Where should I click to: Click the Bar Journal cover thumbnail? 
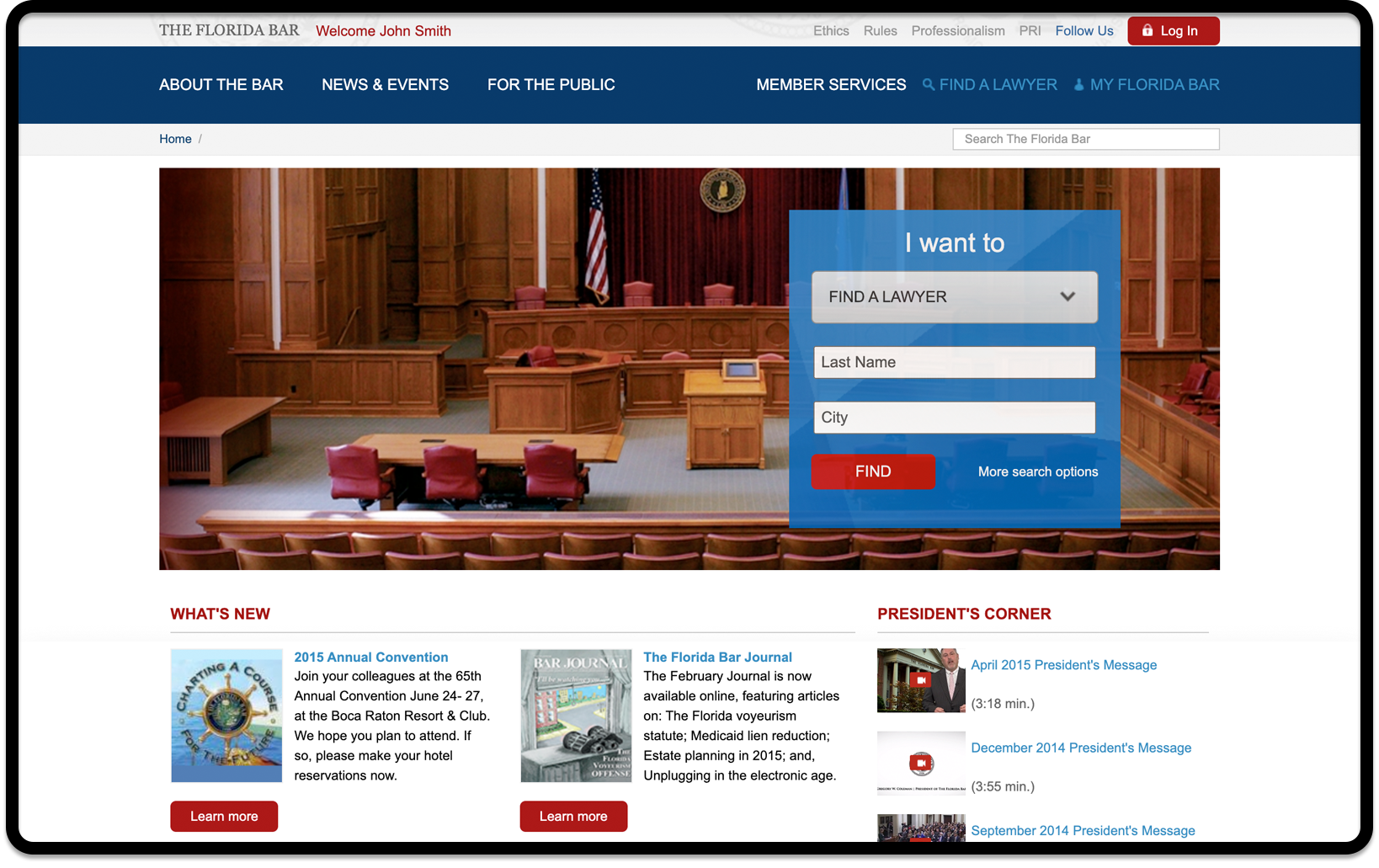576,716
